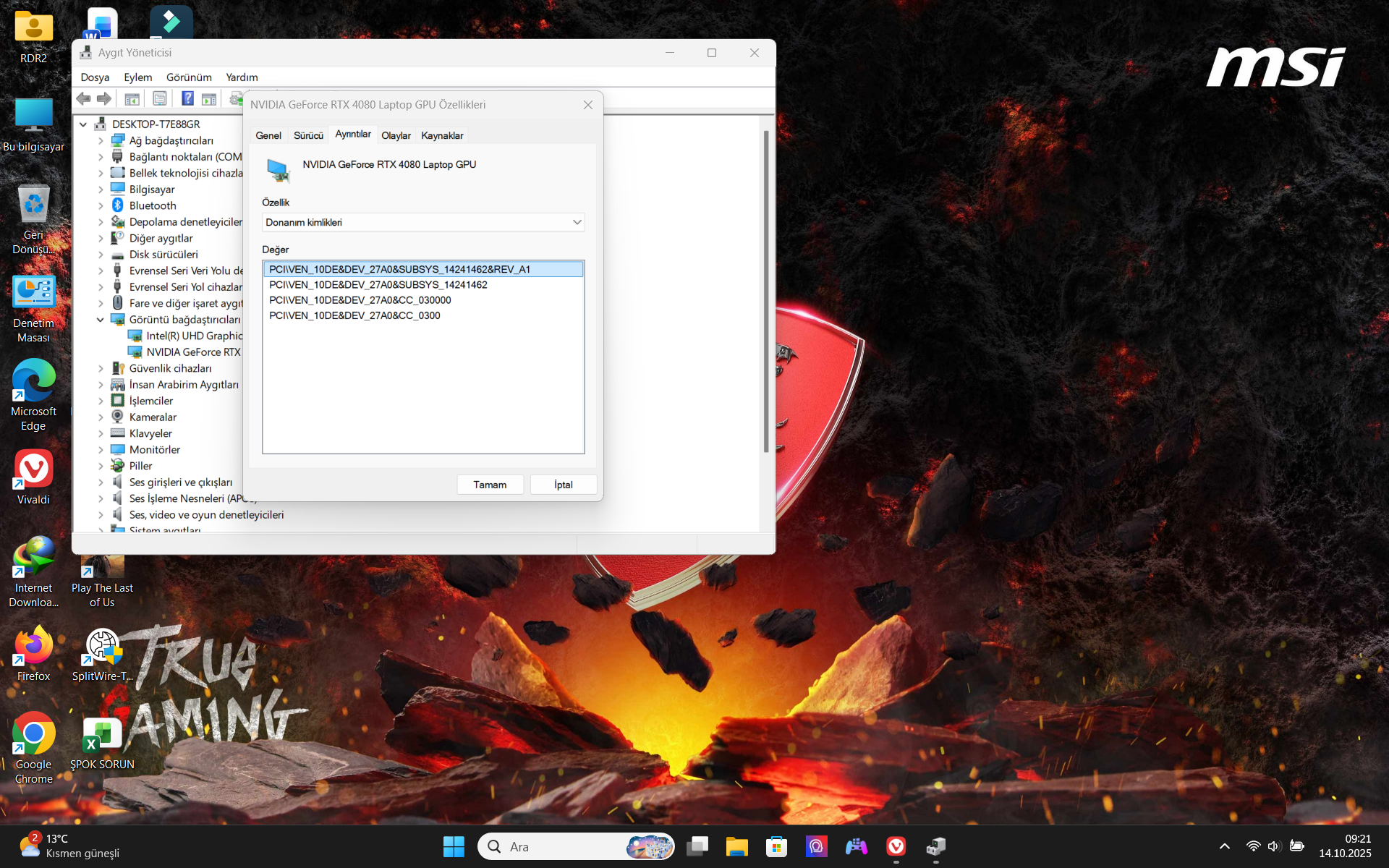This screenshot has height=868, width=1389.
Task: Open the volume speaker tray icon
Action: pyautogui.click(x=1275, y=846)
